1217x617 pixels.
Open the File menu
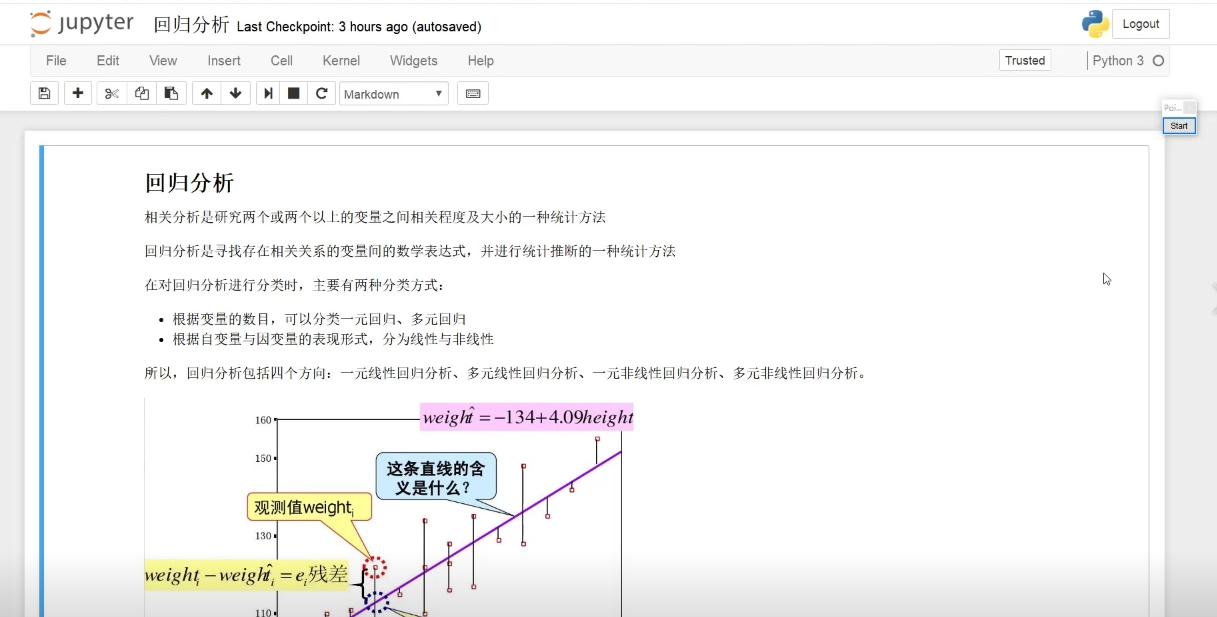click(x=56, y=60)
